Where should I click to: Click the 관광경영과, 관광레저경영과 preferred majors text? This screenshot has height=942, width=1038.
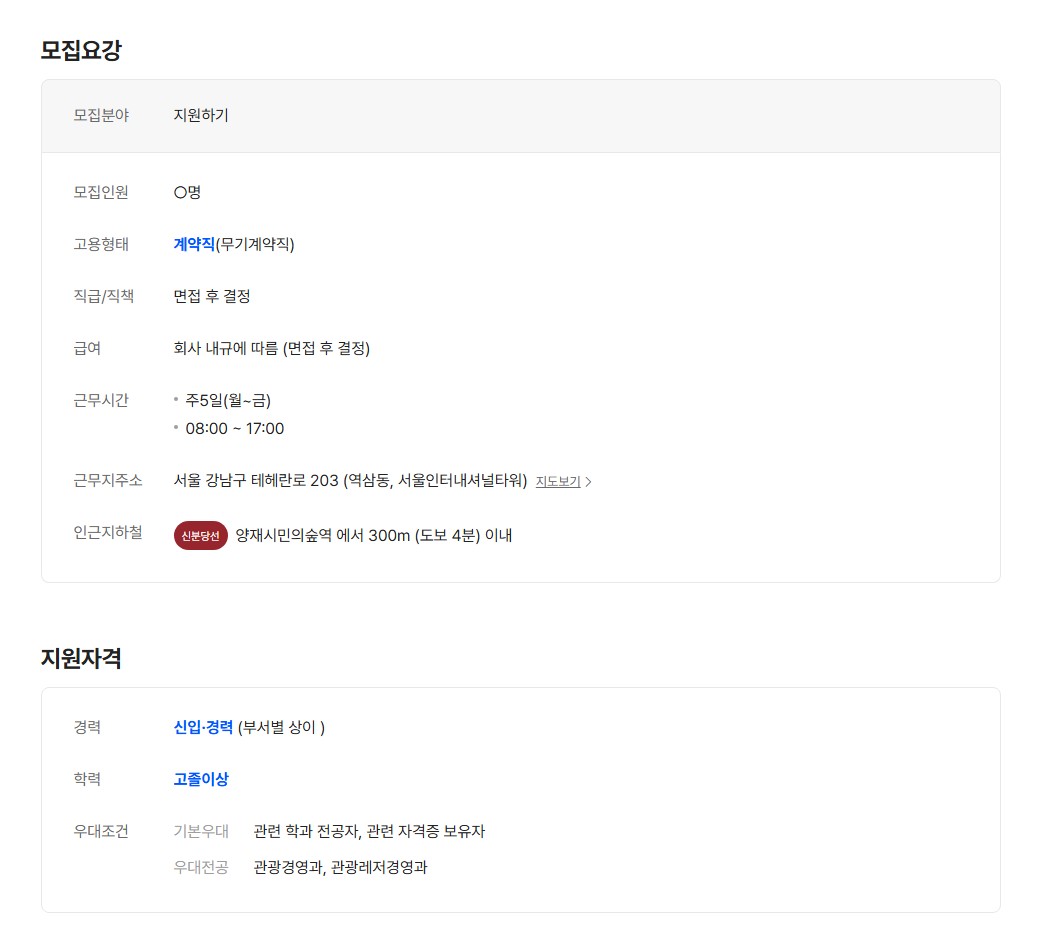pyautogui.click(x=340, y=867)
